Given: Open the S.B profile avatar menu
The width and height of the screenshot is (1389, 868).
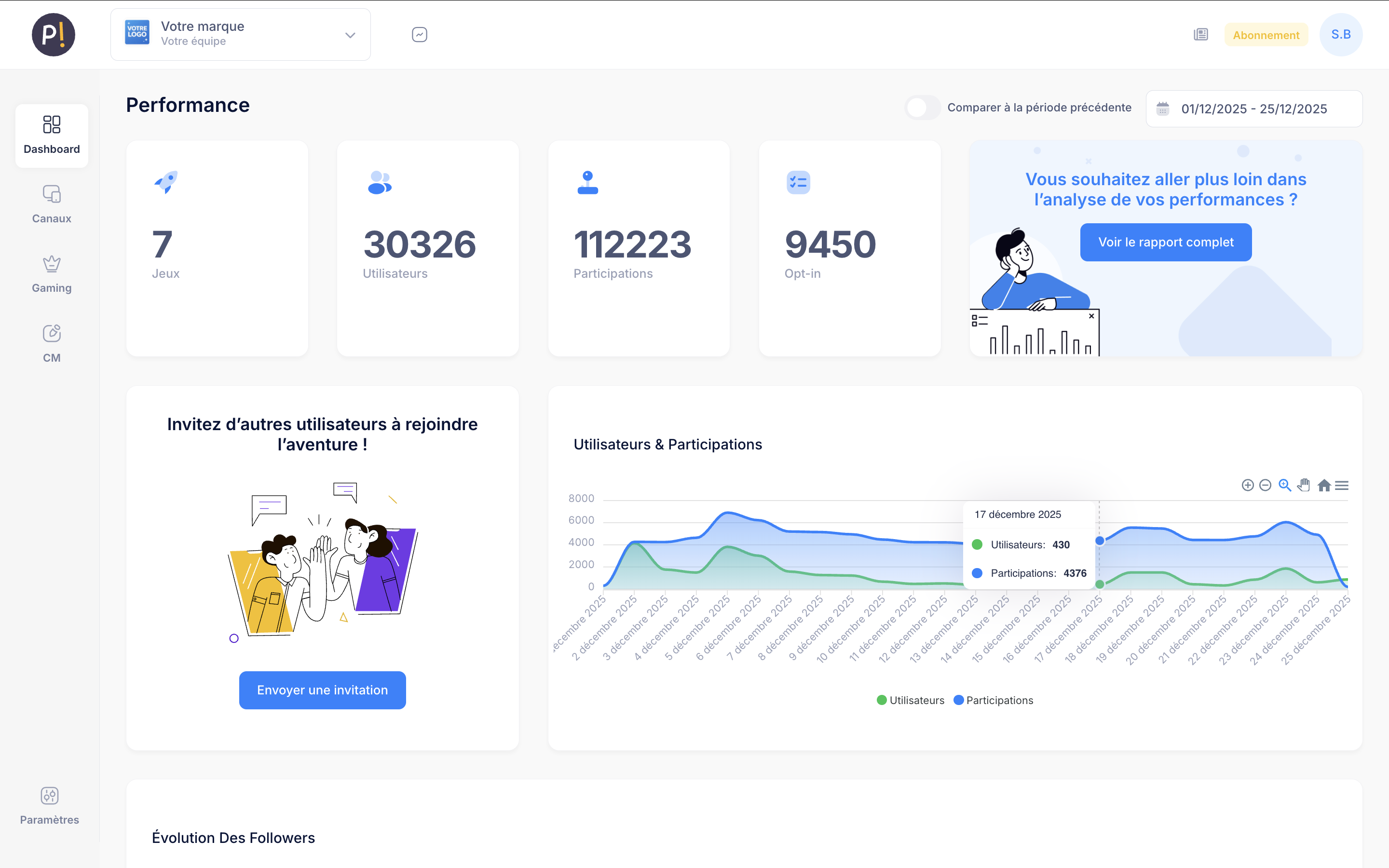Looking at the screenshot, I should pyautogui.click(x=1341, y=34).
